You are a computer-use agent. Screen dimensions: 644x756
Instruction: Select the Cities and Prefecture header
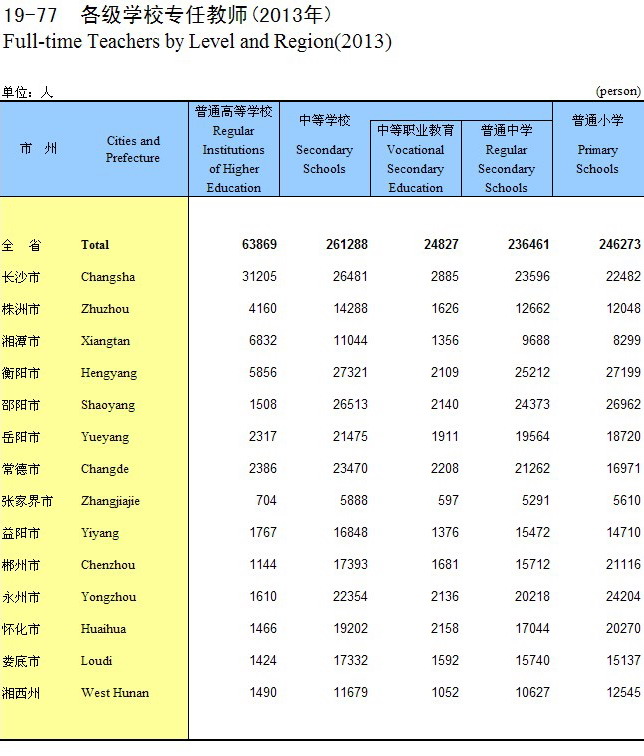pos(133,149)
